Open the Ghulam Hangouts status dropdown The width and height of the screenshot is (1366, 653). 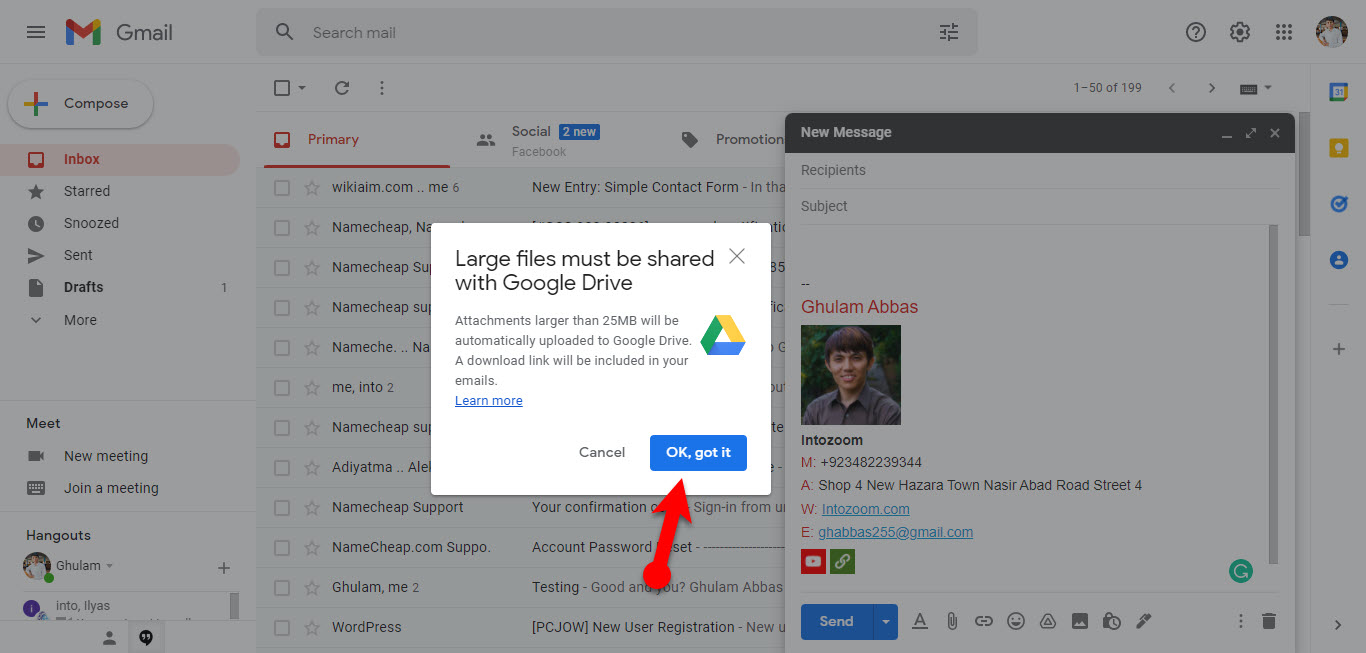pos(109,566)
